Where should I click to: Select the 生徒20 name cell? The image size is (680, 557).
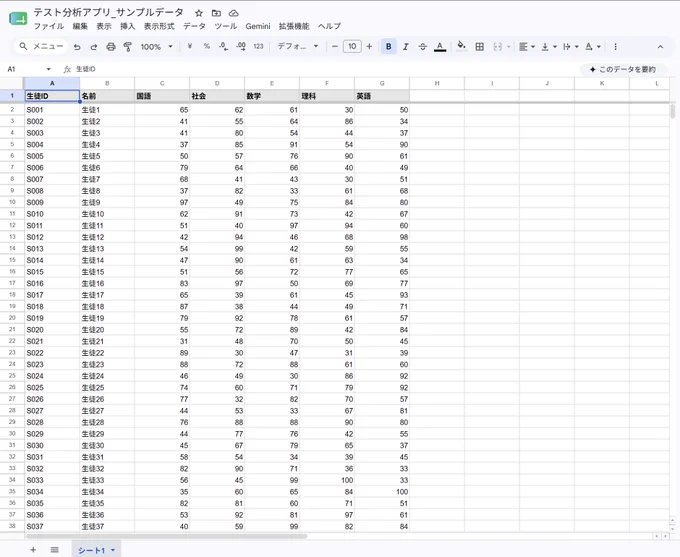click(x=107, y=330)
